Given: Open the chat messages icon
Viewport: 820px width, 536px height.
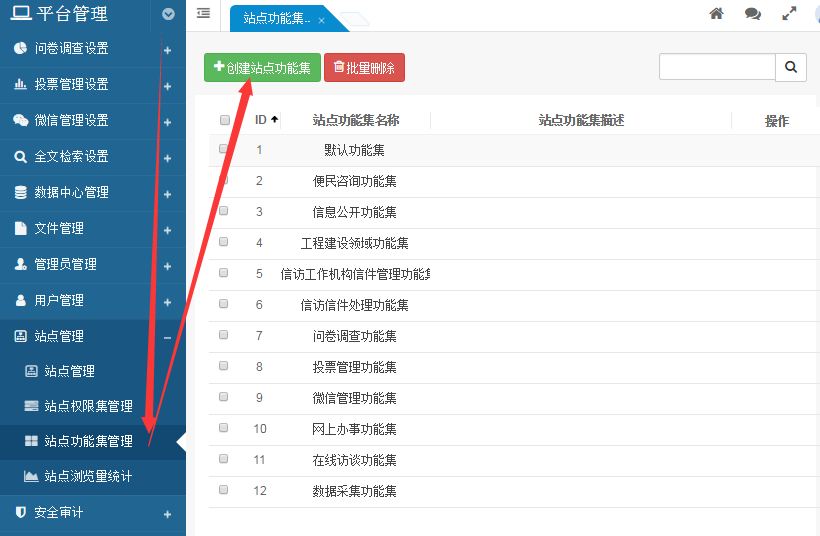Looking at the screenshot, I should [753, 14].
